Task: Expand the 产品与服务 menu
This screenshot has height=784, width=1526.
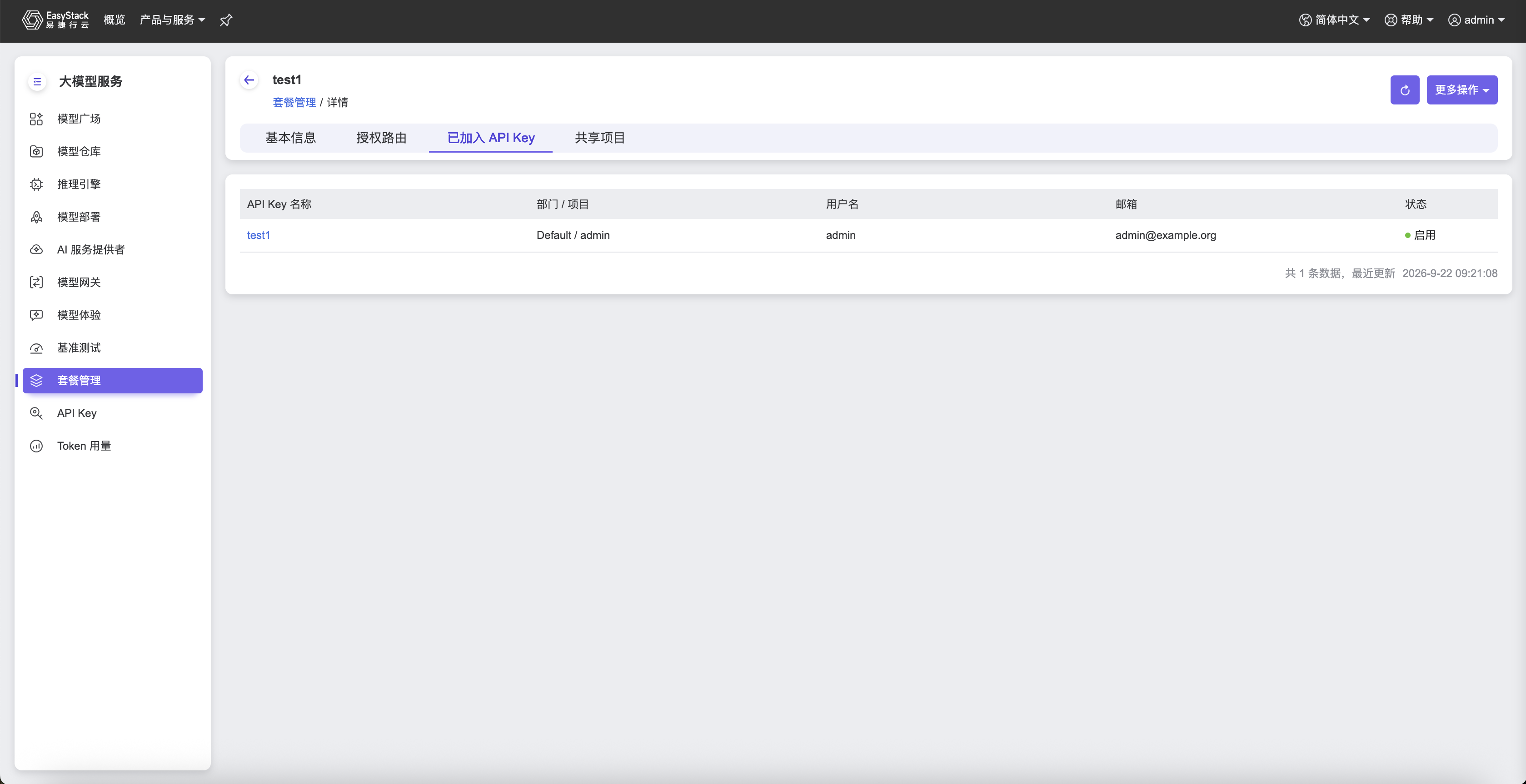Action: (172, 20)
